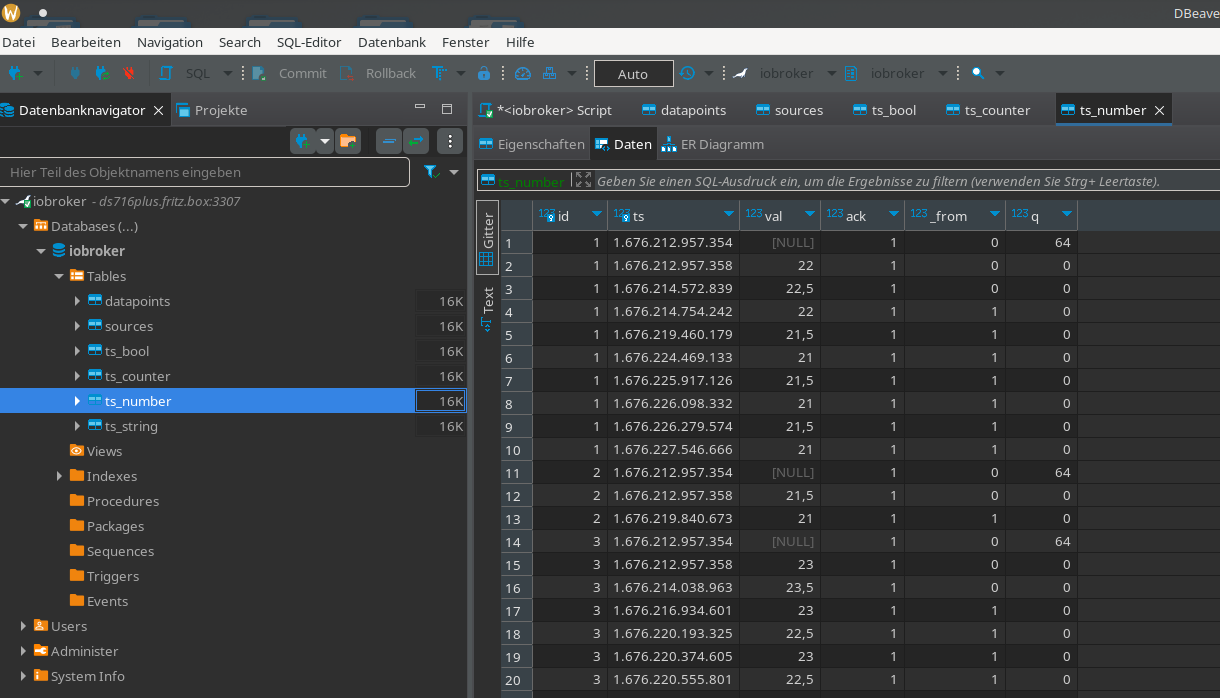Switch to the ts_bool editor tab
The image size is (1220, 698).
(x=884, y=110)
